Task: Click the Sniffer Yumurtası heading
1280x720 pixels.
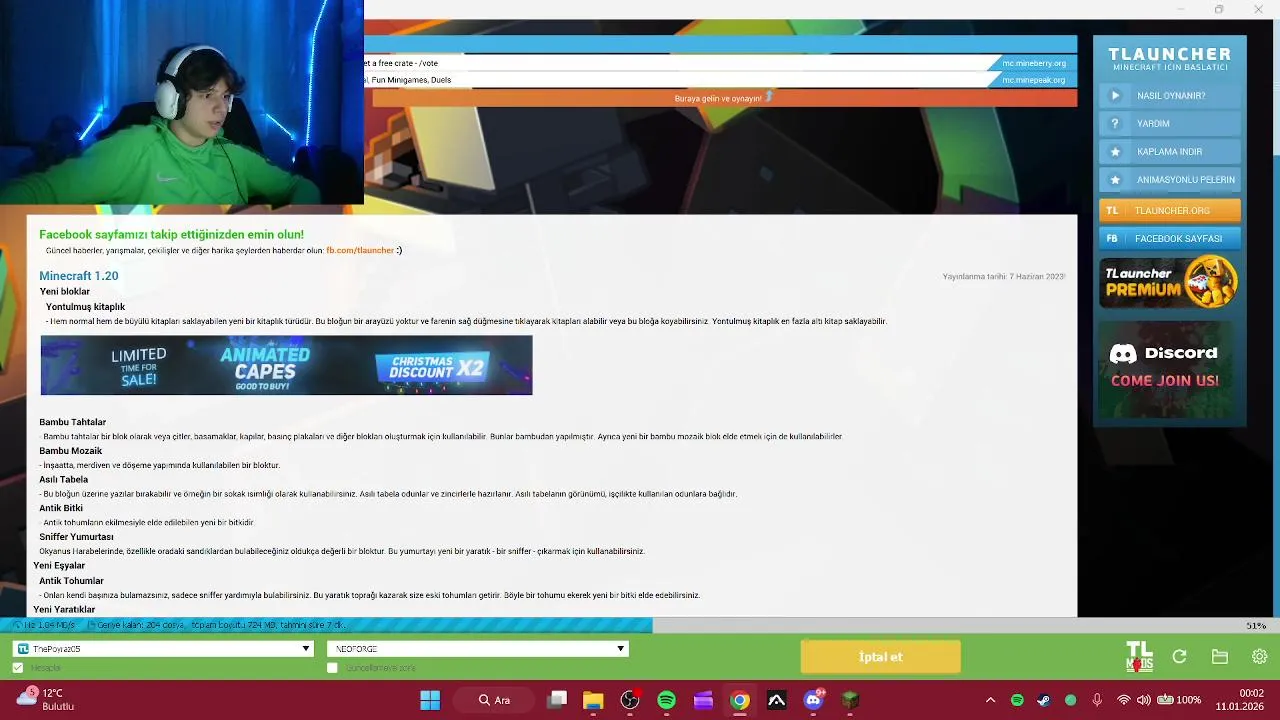Action: pyautogui.click(x=77, y=537)
